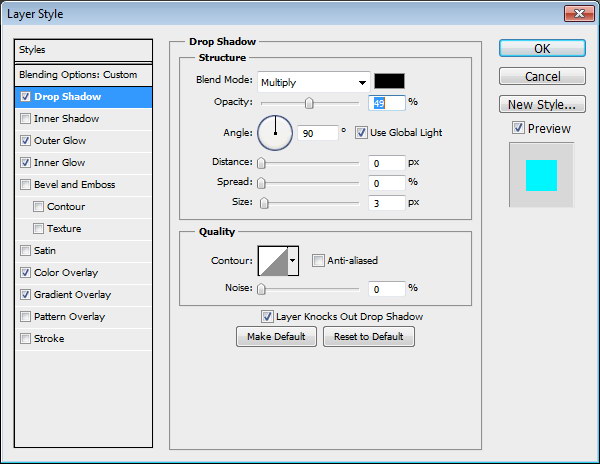Click the OK button
Image resolution: width=600 pixels, height=464 pixels.
coord(541,48)
